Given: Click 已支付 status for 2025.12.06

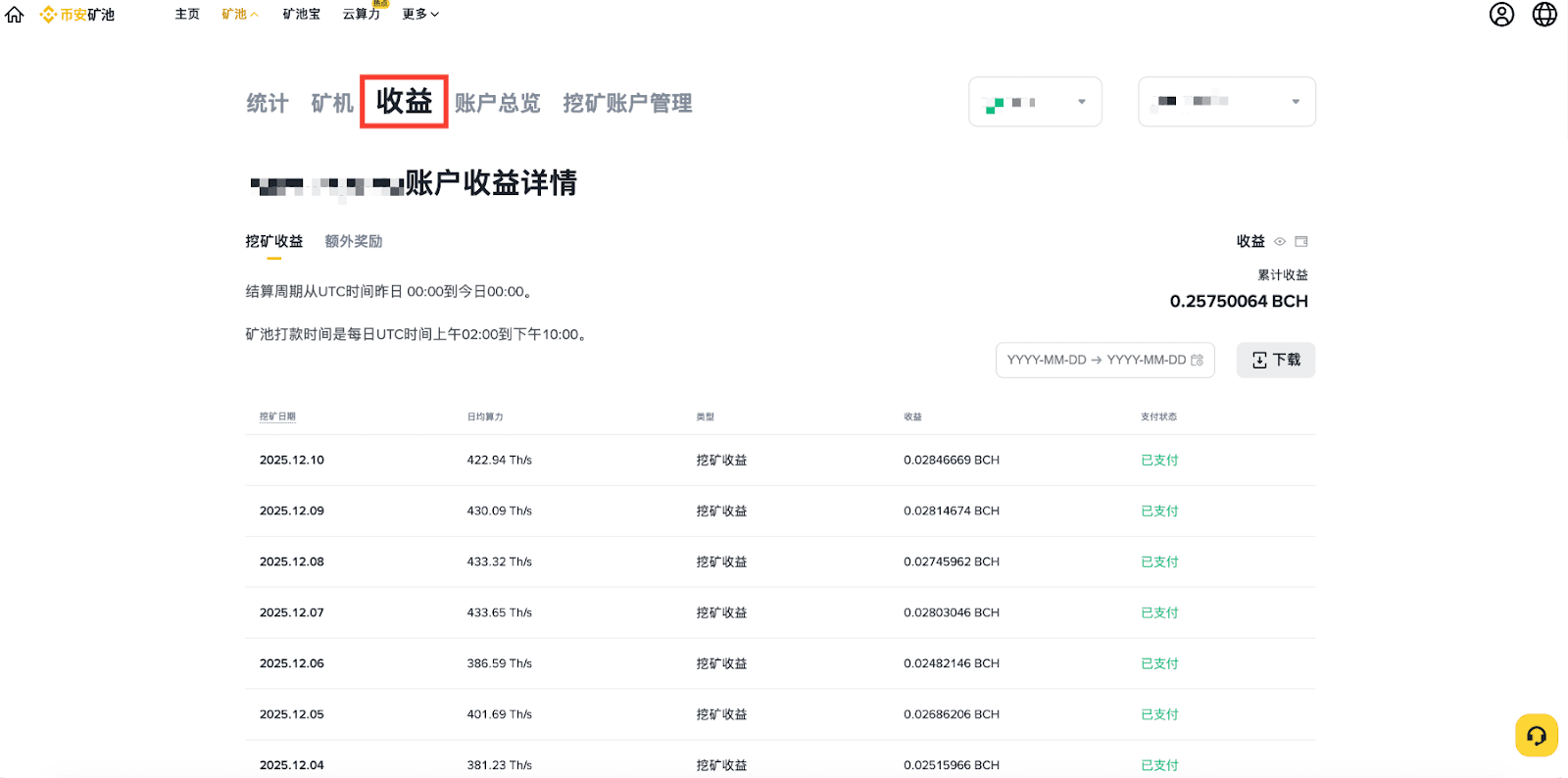Looking at the screenshot, I should (1159, 663).
